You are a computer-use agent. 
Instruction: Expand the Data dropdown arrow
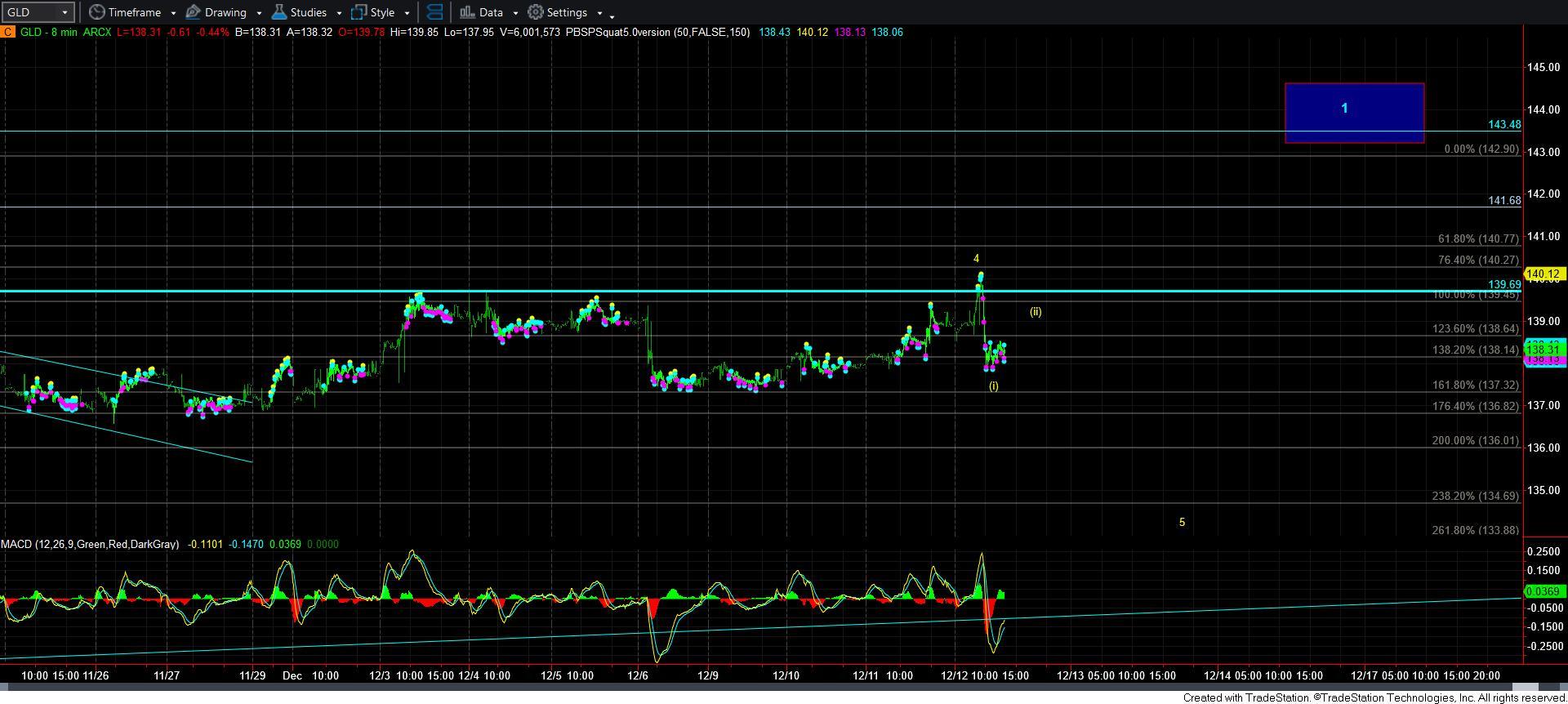point(515,13)
